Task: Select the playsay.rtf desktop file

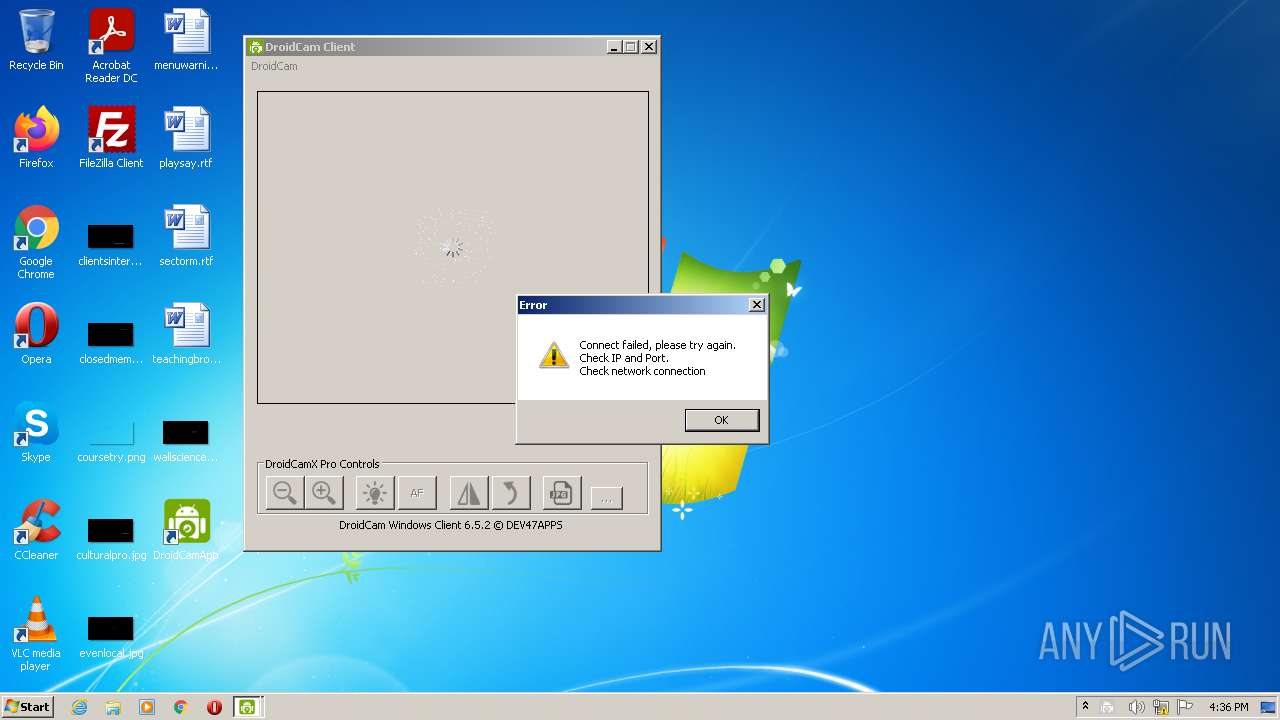Action: tap(186, 138)
